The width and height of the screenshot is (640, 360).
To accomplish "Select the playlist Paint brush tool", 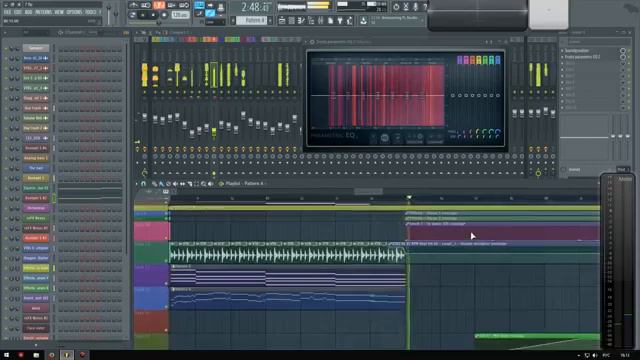I will coord(161,184).
